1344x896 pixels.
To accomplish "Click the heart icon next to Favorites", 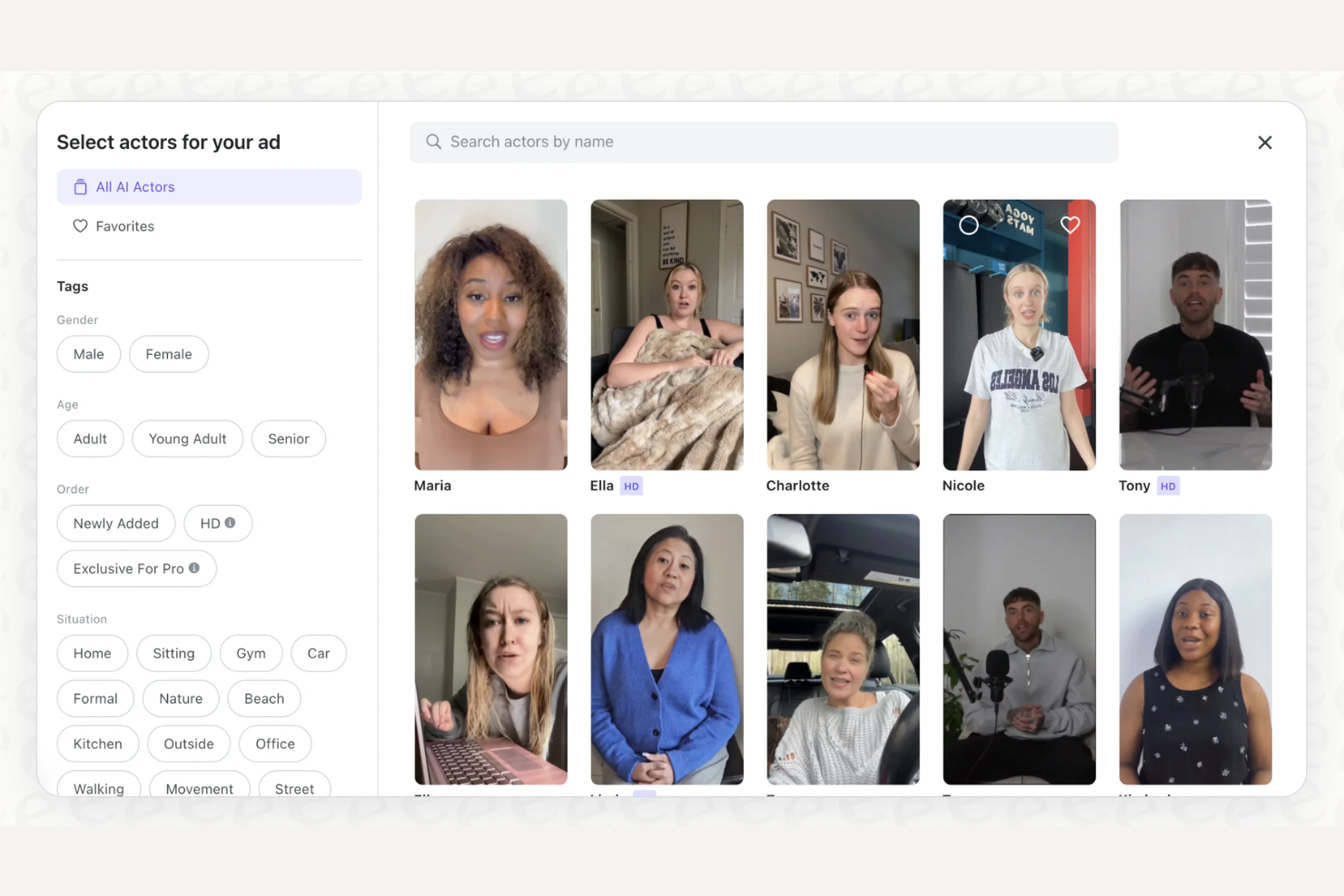I will pyautogui.click(x=79, y=226).
